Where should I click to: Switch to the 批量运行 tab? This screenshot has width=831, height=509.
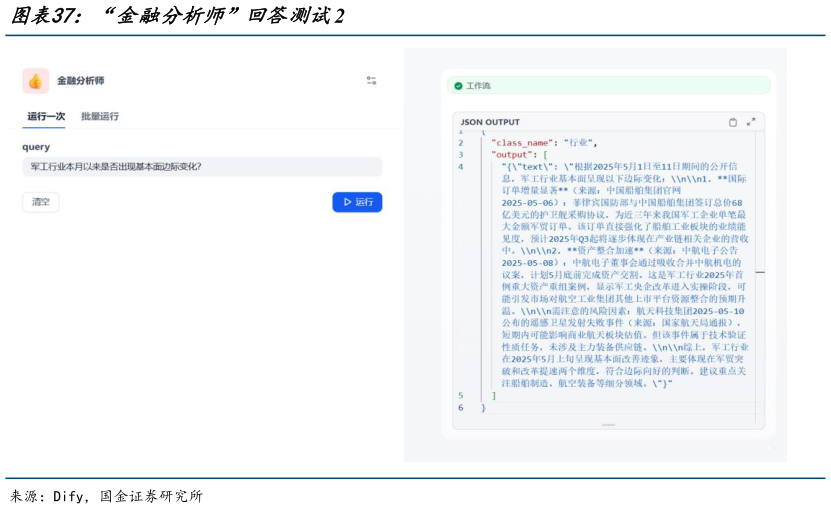coord(100,116)
